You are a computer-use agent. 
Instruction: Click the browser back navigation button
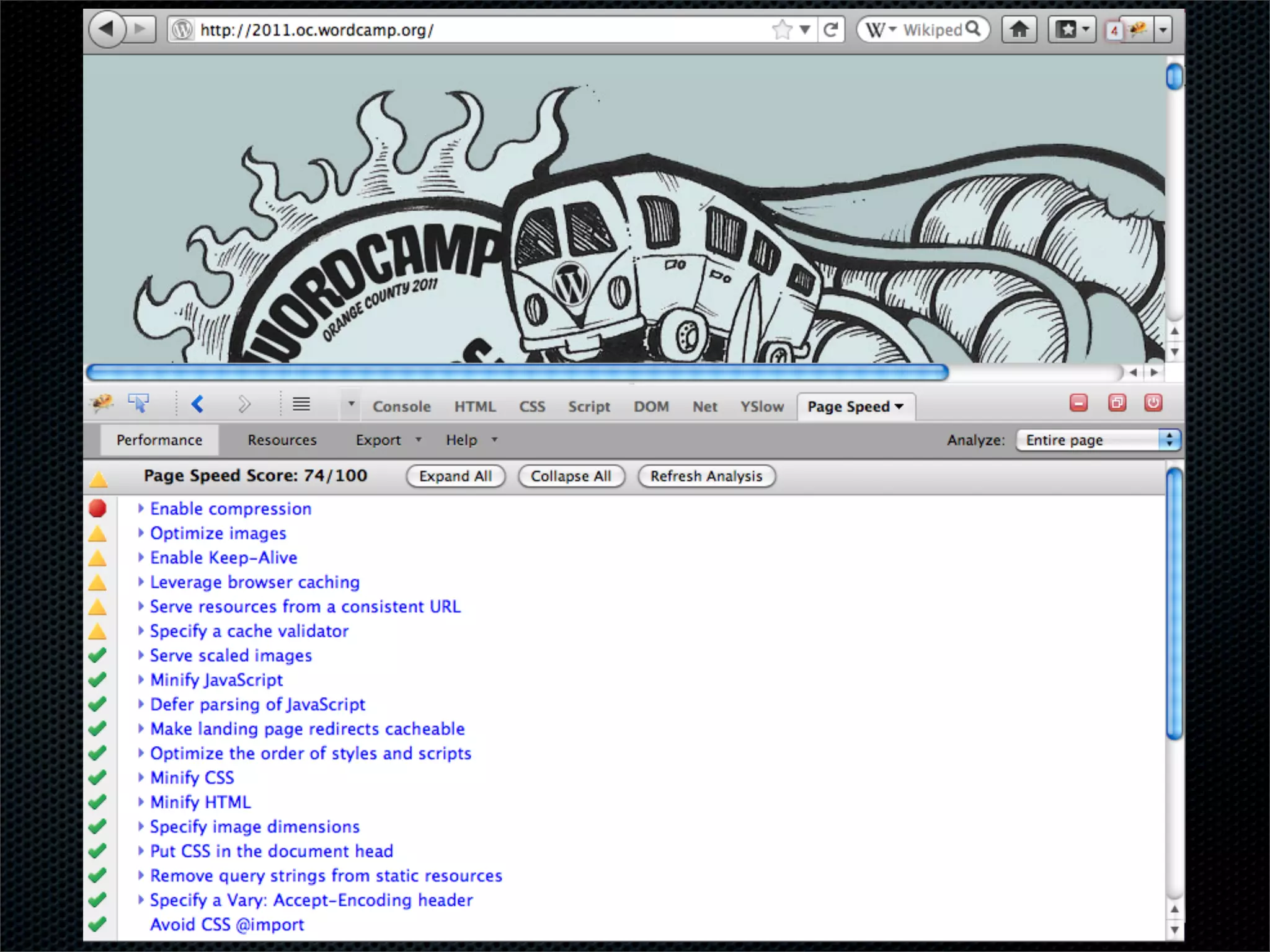click(x=107, y=29)
